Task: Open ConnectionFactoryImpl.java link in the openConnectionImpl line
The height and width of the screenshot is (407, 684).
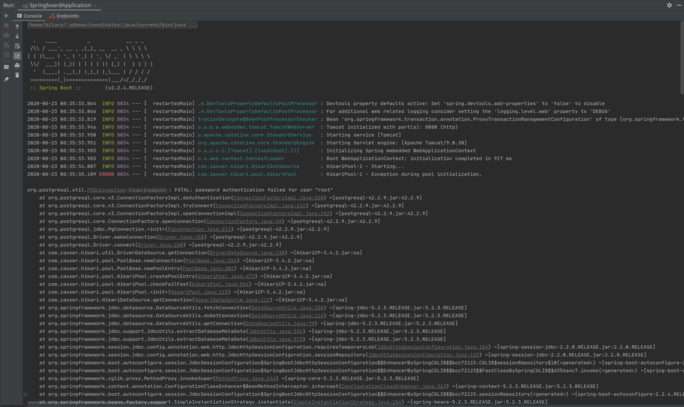Action: tap(285, 214)
